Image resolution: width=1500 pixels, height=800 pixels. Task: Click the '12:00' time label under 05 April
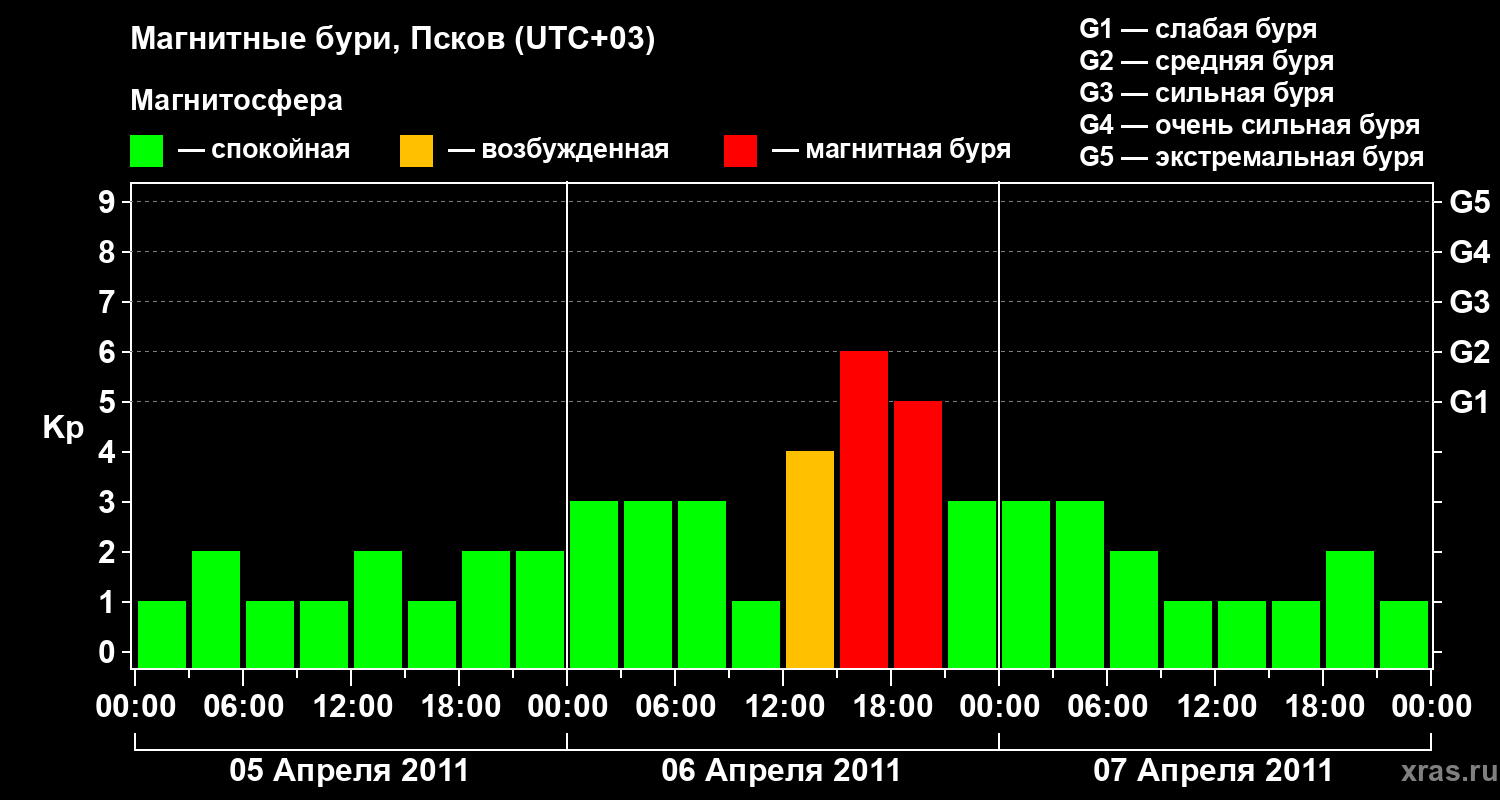[x=351, y=707]
